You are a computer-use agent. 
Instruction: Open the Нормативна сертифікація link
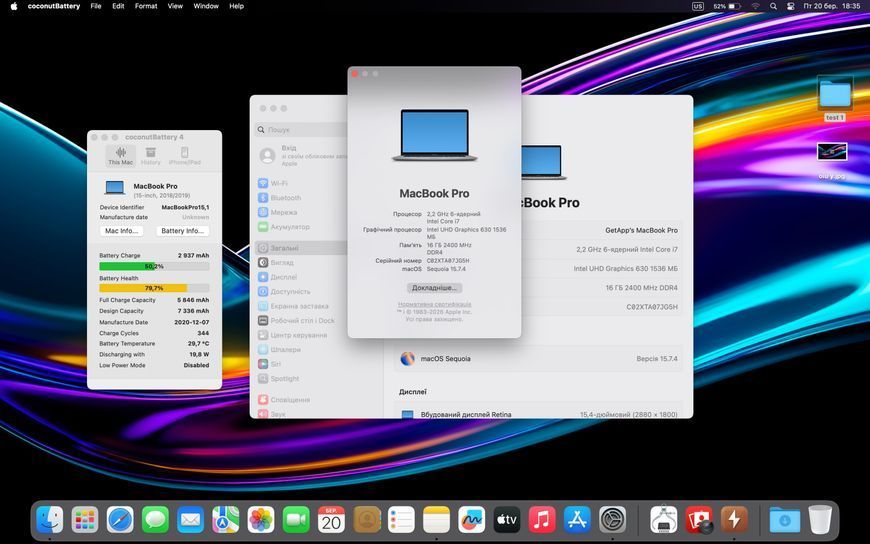pos(434,304)
